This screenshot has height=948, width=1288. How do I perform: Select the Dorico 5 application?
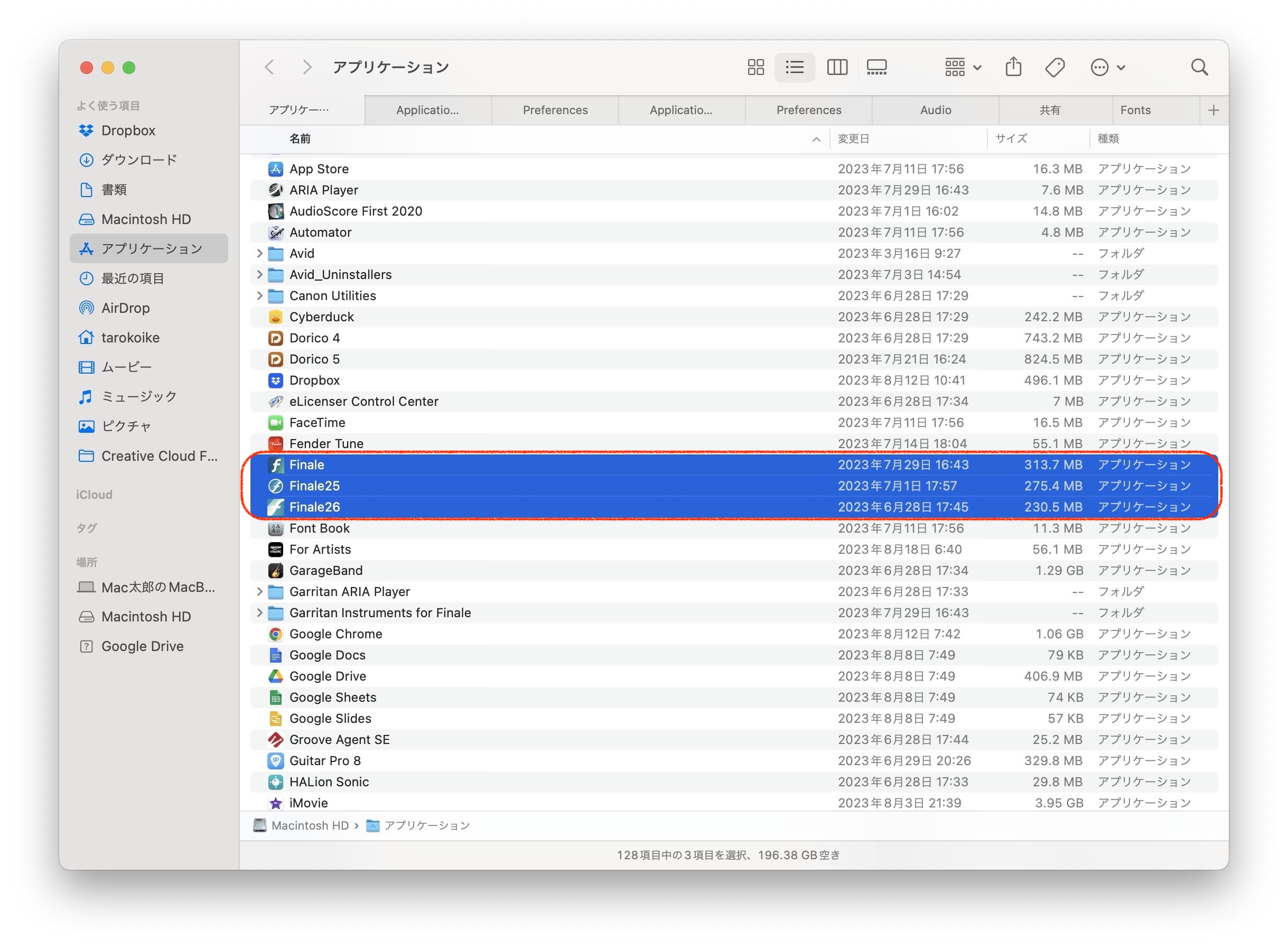(x=734, y=359)
